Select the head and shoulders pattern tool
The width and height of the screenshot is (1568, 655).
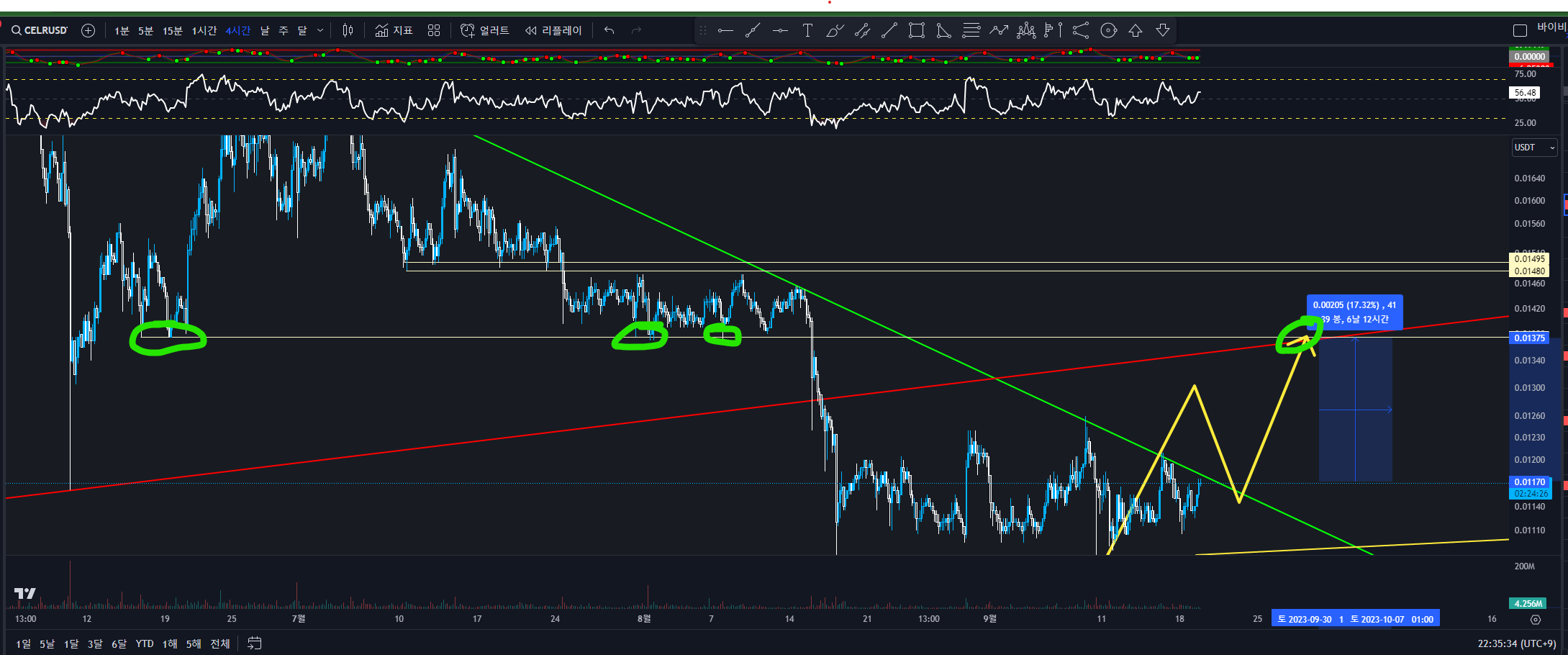click(x=1026, y=30)
